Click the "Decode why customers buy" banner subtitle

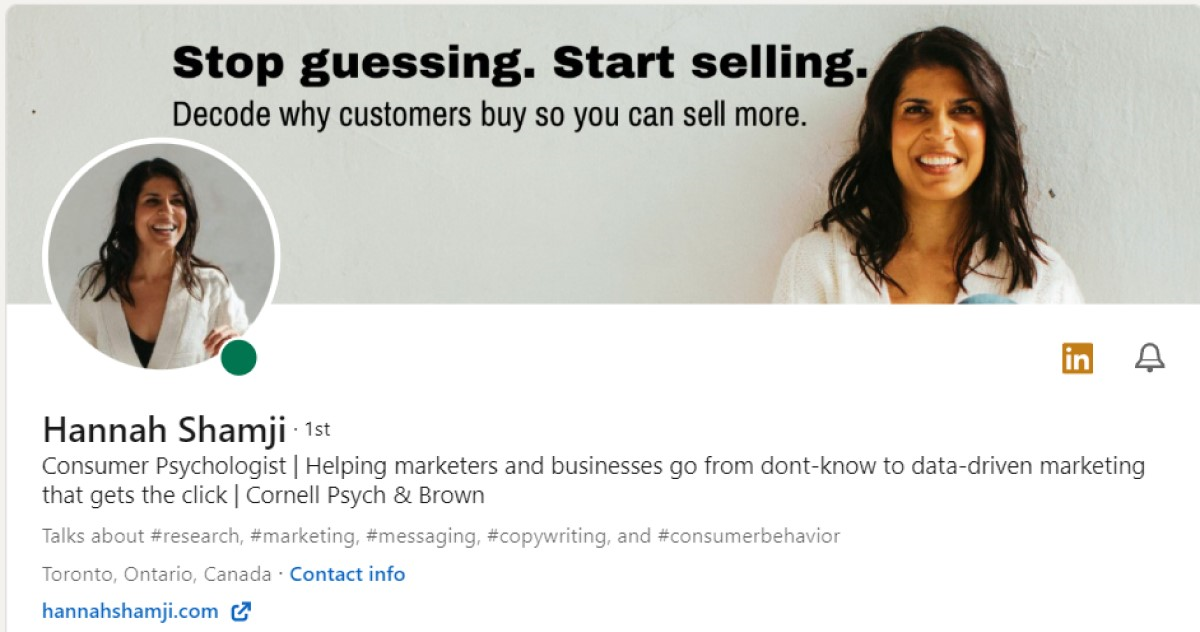(488, 115)
